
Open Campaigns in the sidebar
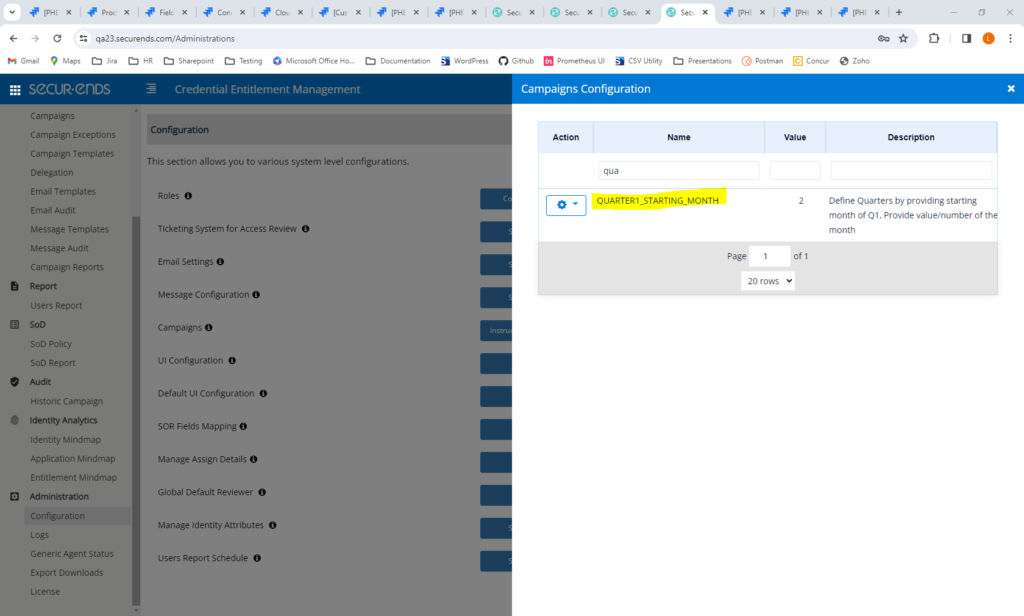(x=52, y=116)
